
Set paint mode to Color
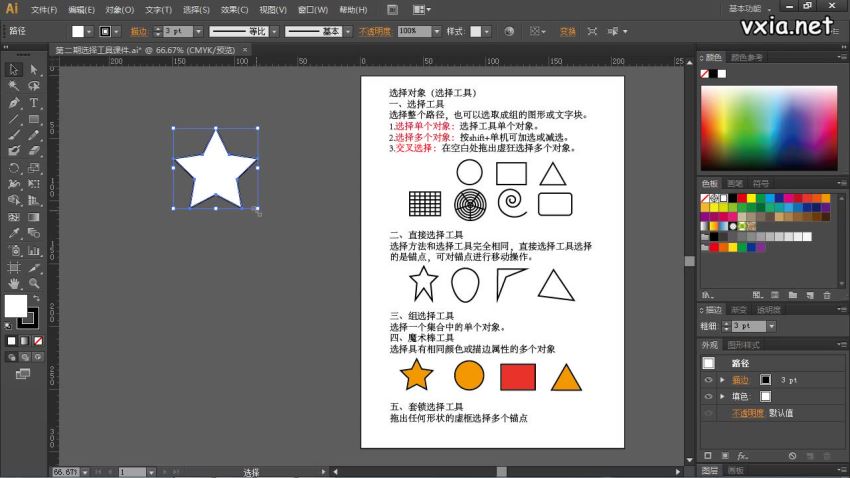pyautogui.click(x=11, y=341)
